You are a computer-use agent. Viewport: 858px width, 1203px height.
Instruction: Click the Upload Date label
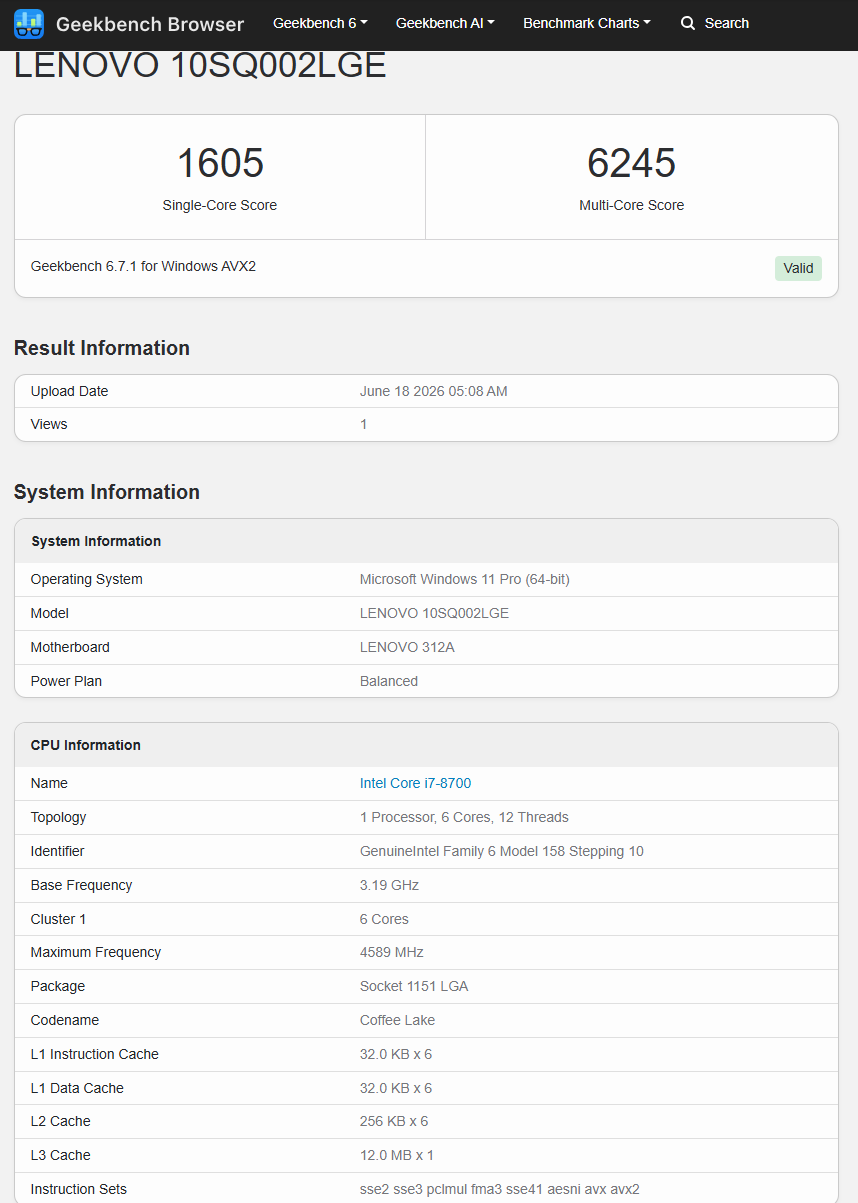69,391
